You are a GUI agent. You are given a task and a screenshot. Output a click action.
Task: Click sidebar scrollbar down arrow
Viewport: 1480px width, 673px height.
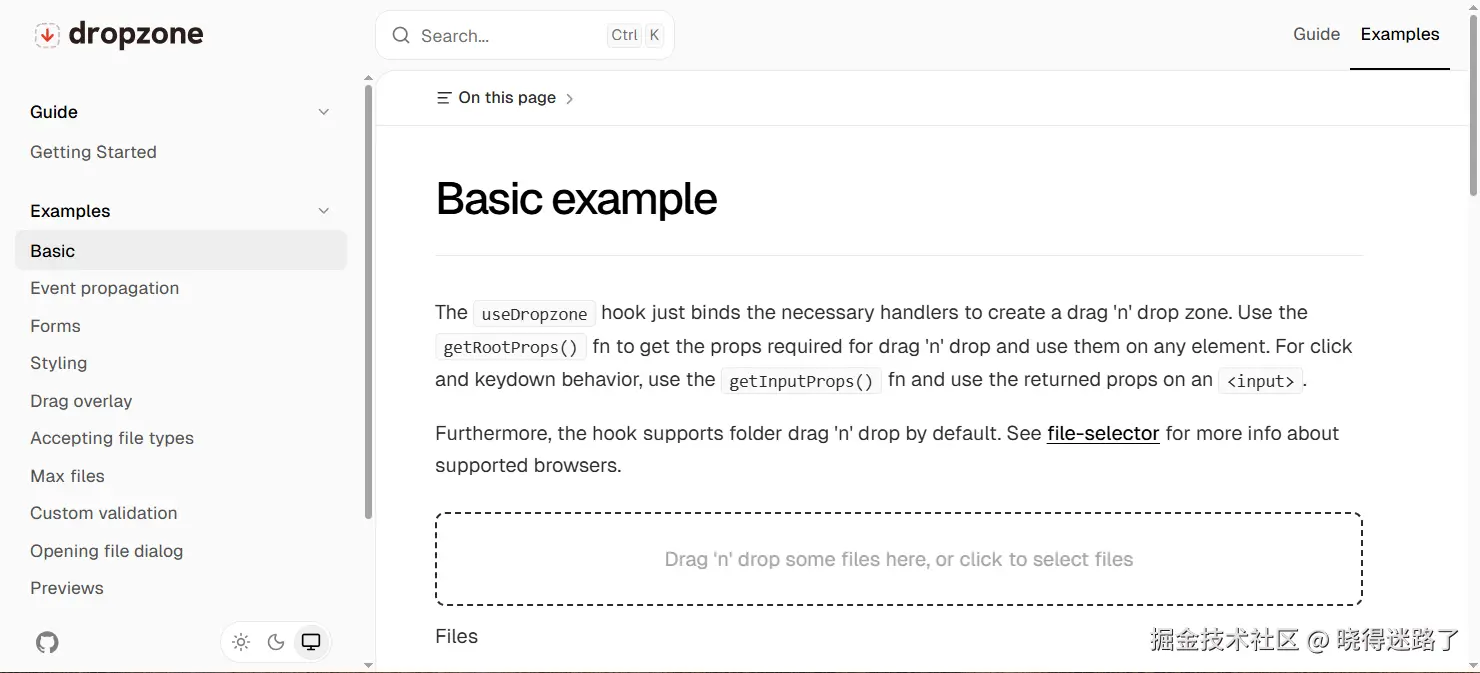(368, 665)
